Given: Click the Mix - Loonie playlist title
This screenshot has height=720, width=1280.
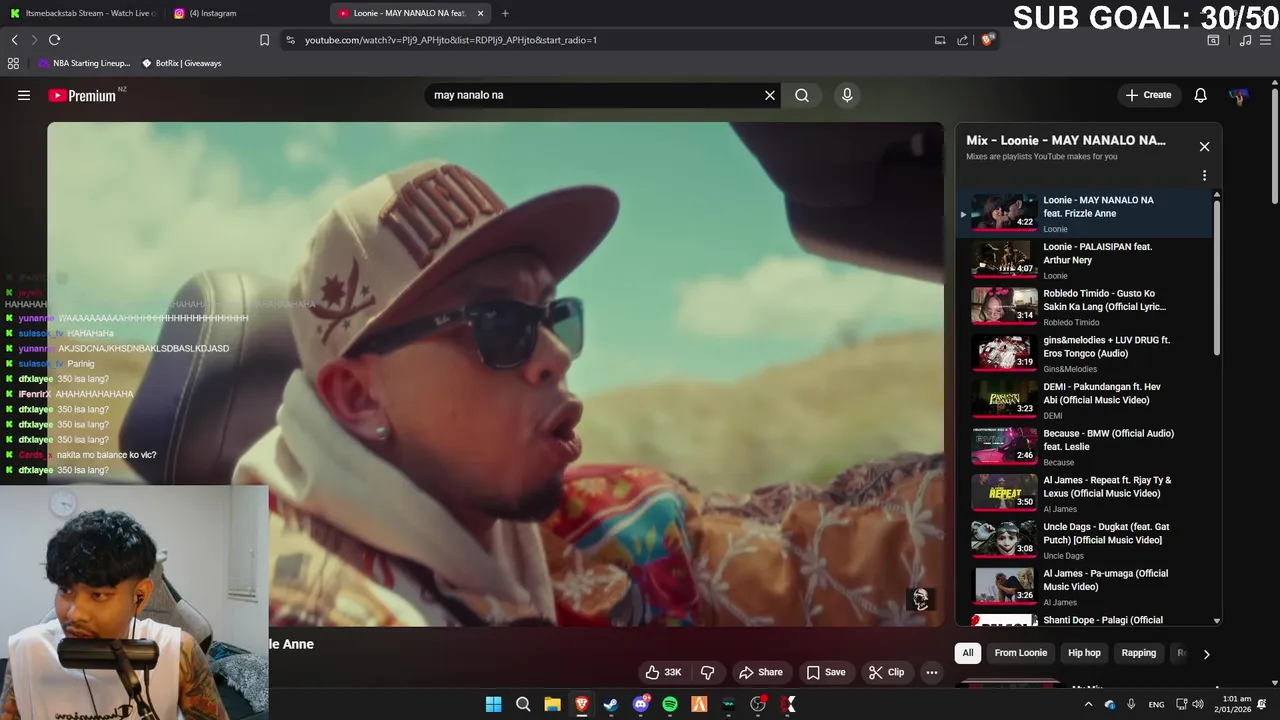Looking at the screenshot, I should pyautogui.click(x=1066, y=140).
